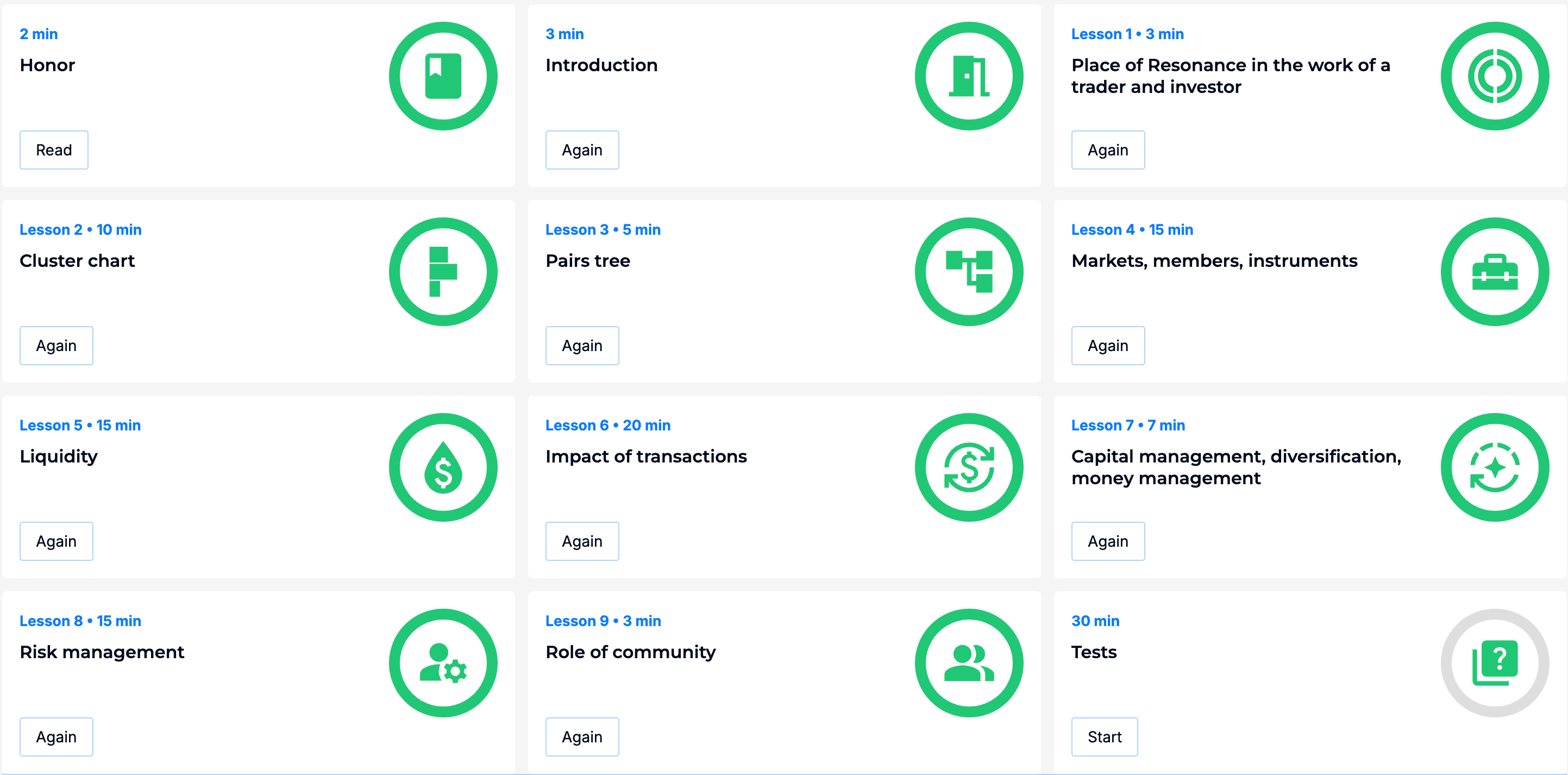The height and width of the screenshot is (775, 1568).
Task: Click the Honor bookmark book icon
Action: pyautogui.click(x=443, y=76)
